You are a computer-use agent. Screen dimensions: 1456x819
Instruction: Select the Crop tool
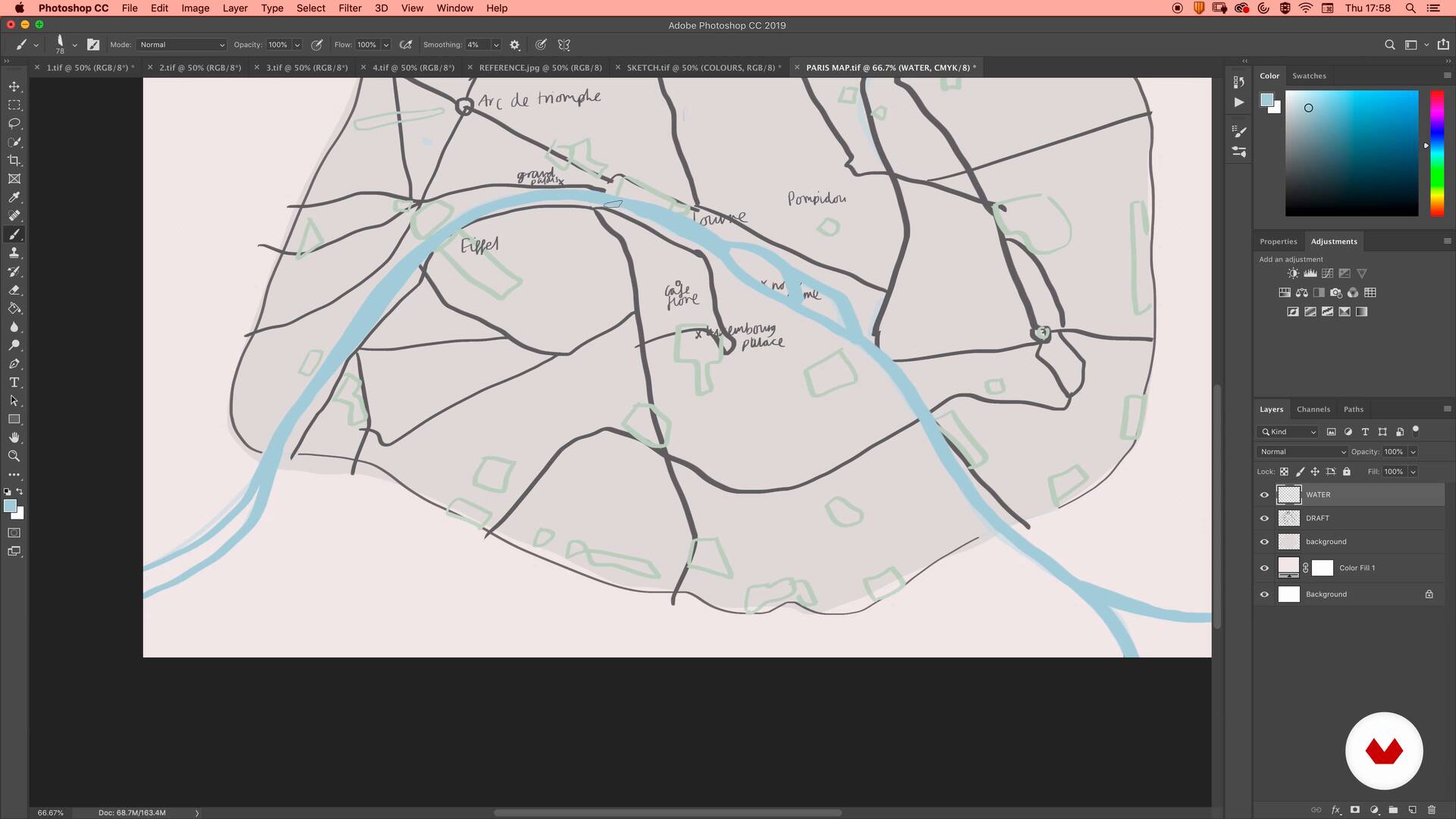tap(14, 161)
